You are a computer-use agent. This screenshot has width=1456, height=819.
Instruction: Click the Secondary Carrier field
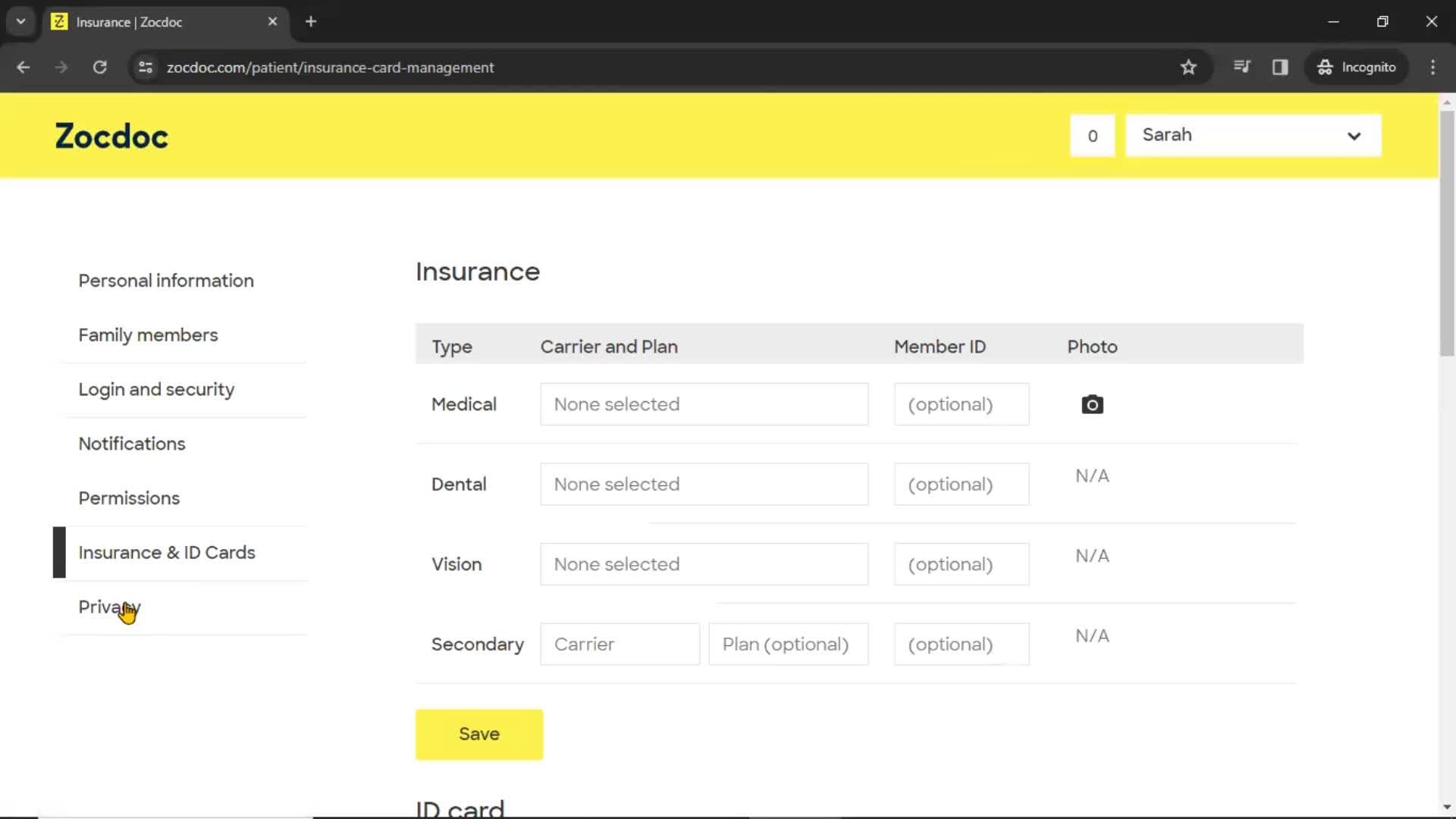pos(620,644)
